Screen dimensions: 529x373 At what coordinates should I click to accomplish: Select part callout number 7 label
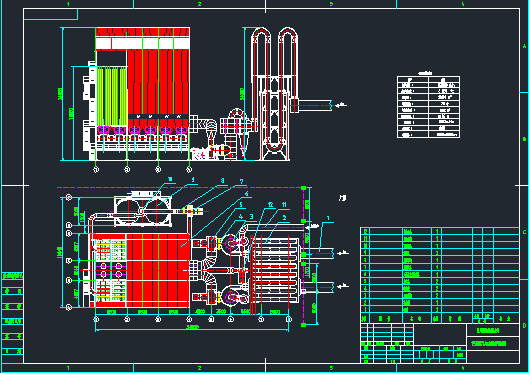(241, 182)
